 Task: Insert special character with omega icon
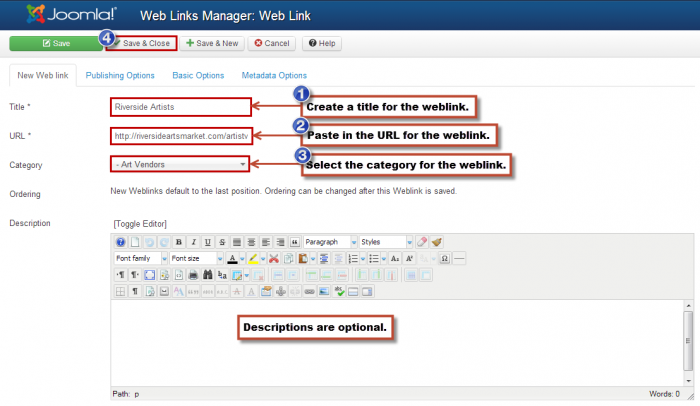[x=444, y=258]
